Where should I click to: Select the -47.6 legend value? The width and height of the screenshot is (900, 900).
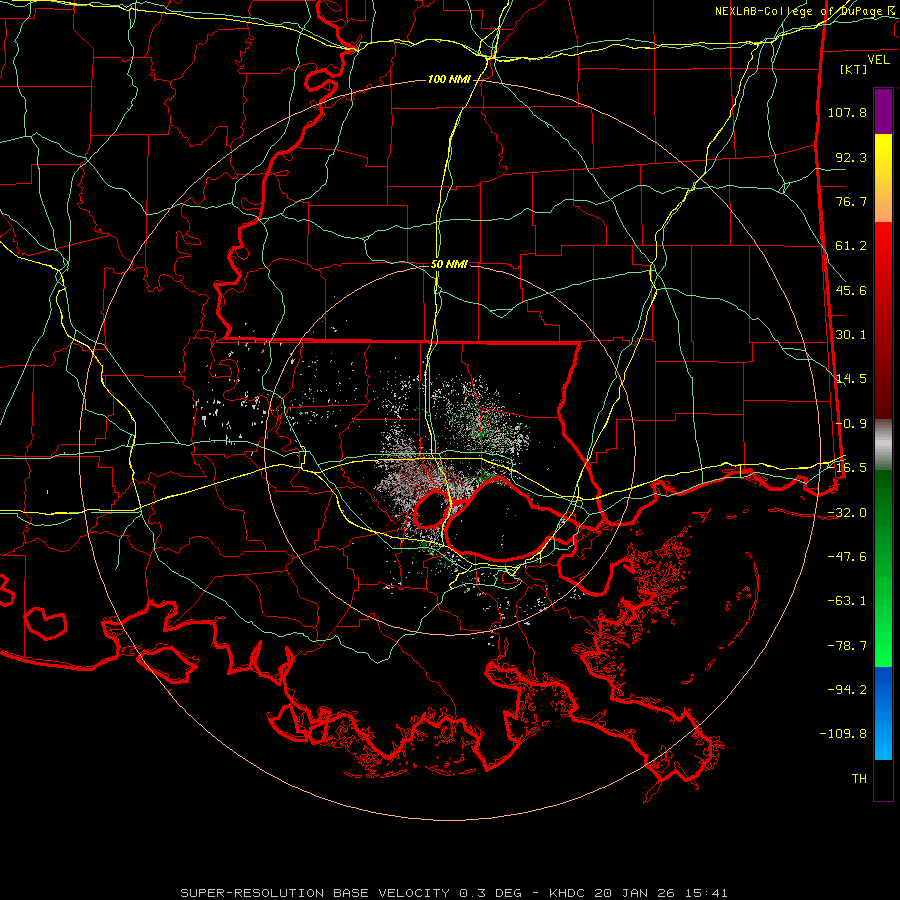click(847, 557)
